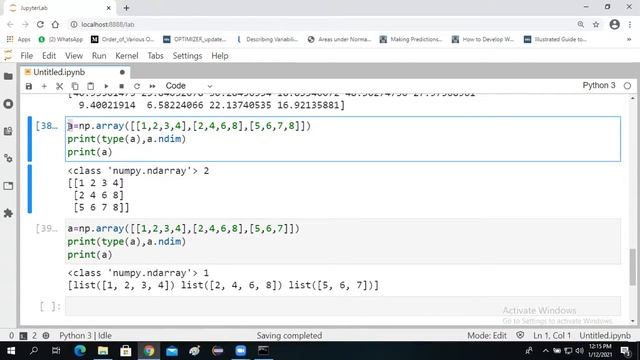
Task: Open the Kernel menu
Action: (x=127, y=56)
